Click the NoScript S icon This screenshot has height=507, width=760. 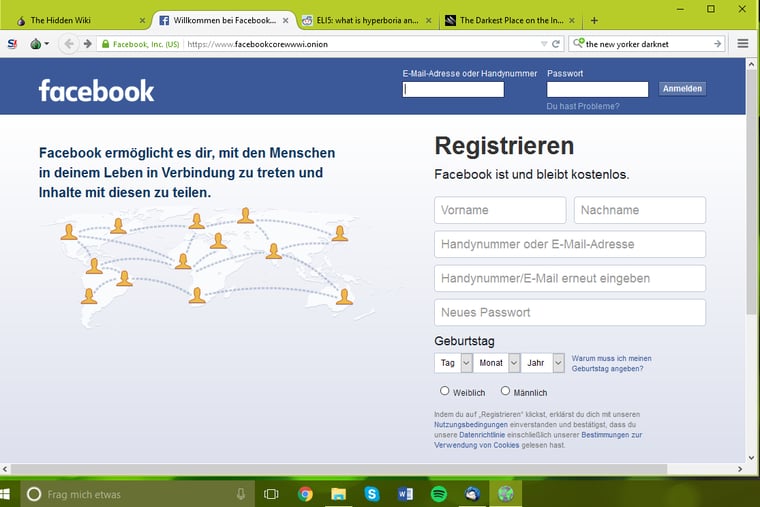(12, 44)
